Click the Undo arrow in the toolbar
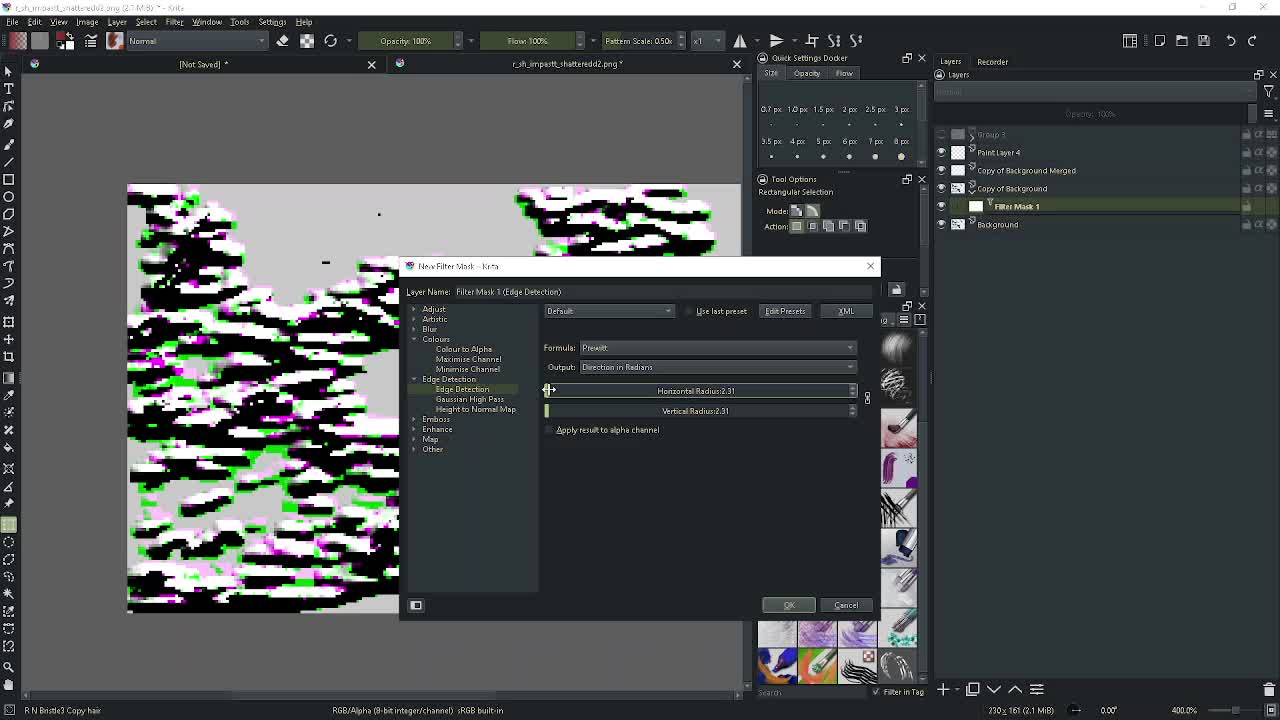Viewport: 1280px width, 720px height. tap(1231, 41)
